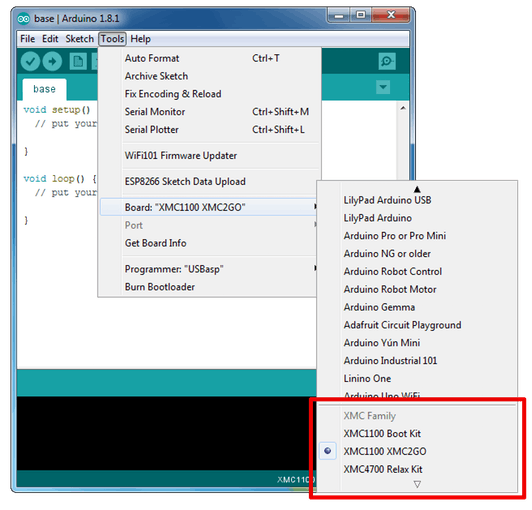Click editor scrollbar up arrow
The width and height of the screenshot is (532, 510).
[x=403, y=108]
